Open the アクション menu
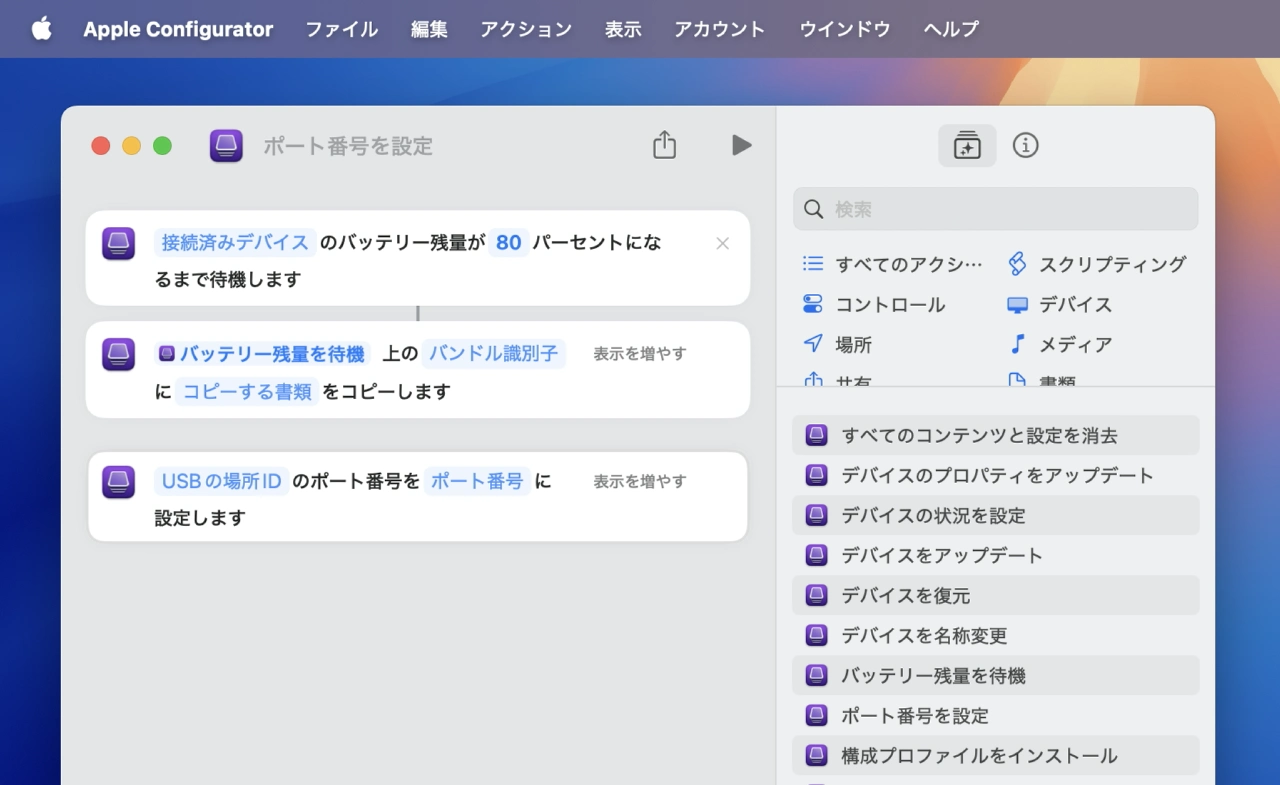Viewport: 1280px width, 785px height. pyautogui.click(x=526, y=29)
